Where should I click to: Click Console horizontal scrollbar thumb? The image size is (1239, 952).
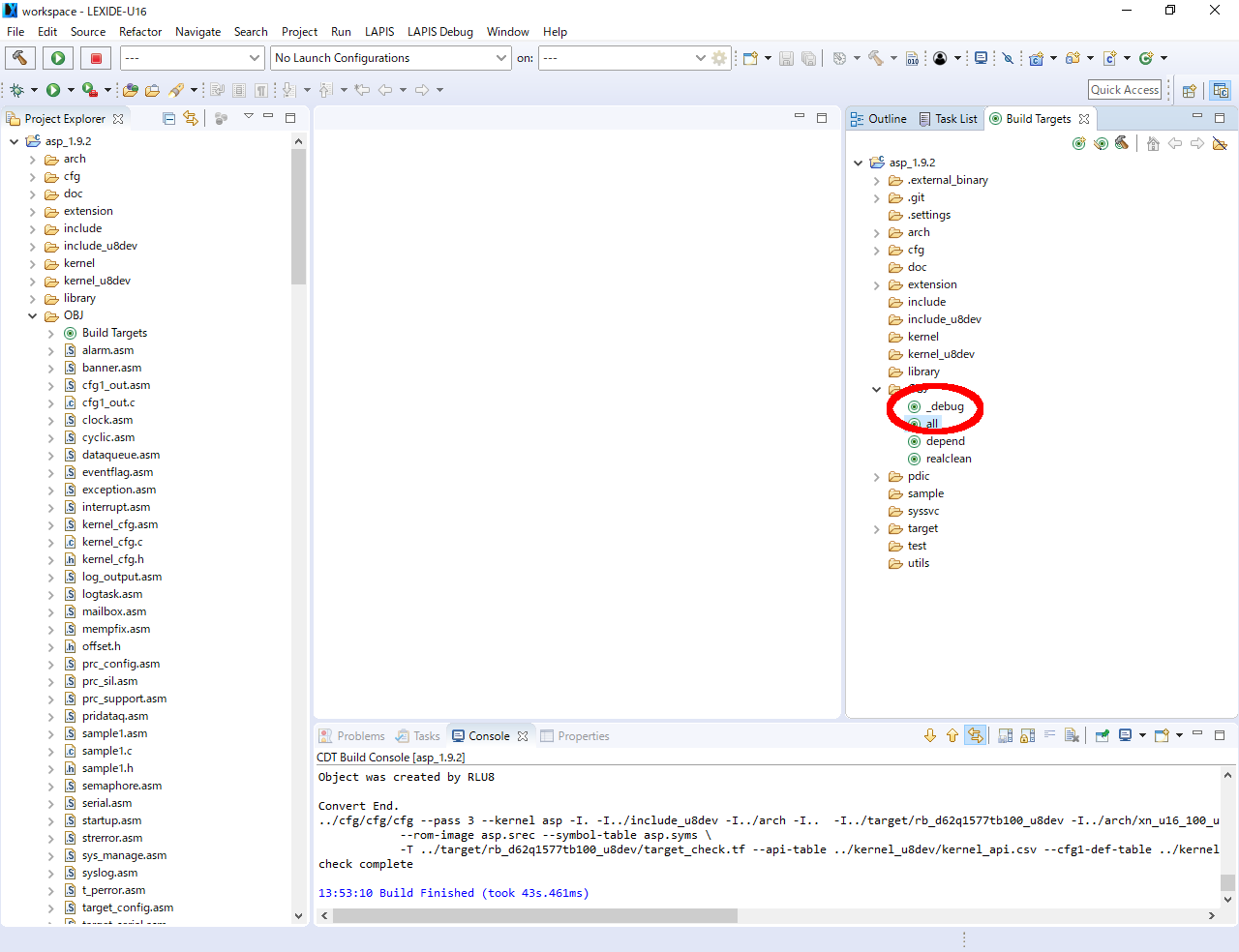[x=535, y=915]
